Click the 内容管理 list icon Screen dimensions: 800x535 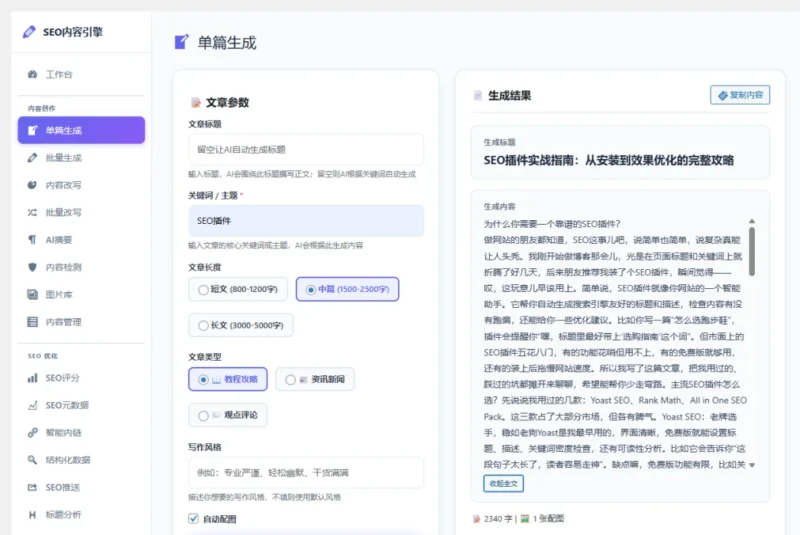tap(33, 322)
